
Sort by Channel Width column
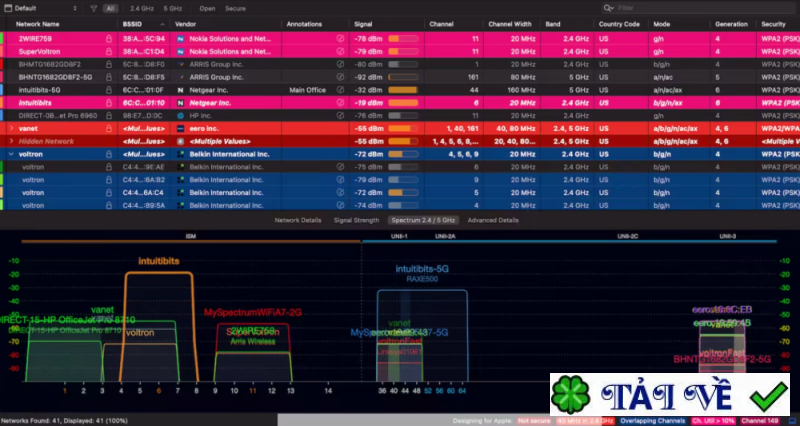(x=510, y=24)
